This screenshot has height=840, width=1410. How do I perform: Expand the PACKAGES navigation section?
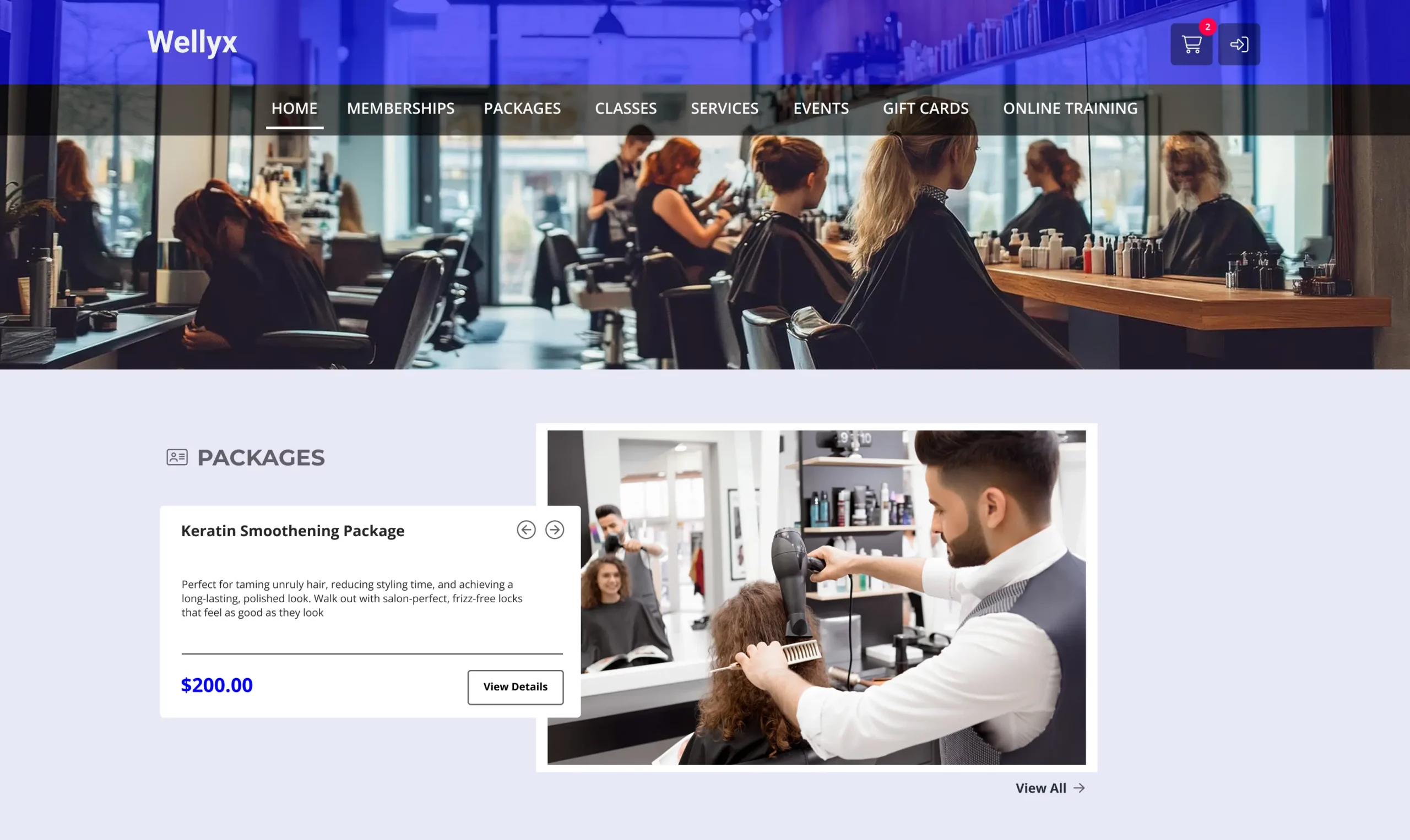[522, 108]
